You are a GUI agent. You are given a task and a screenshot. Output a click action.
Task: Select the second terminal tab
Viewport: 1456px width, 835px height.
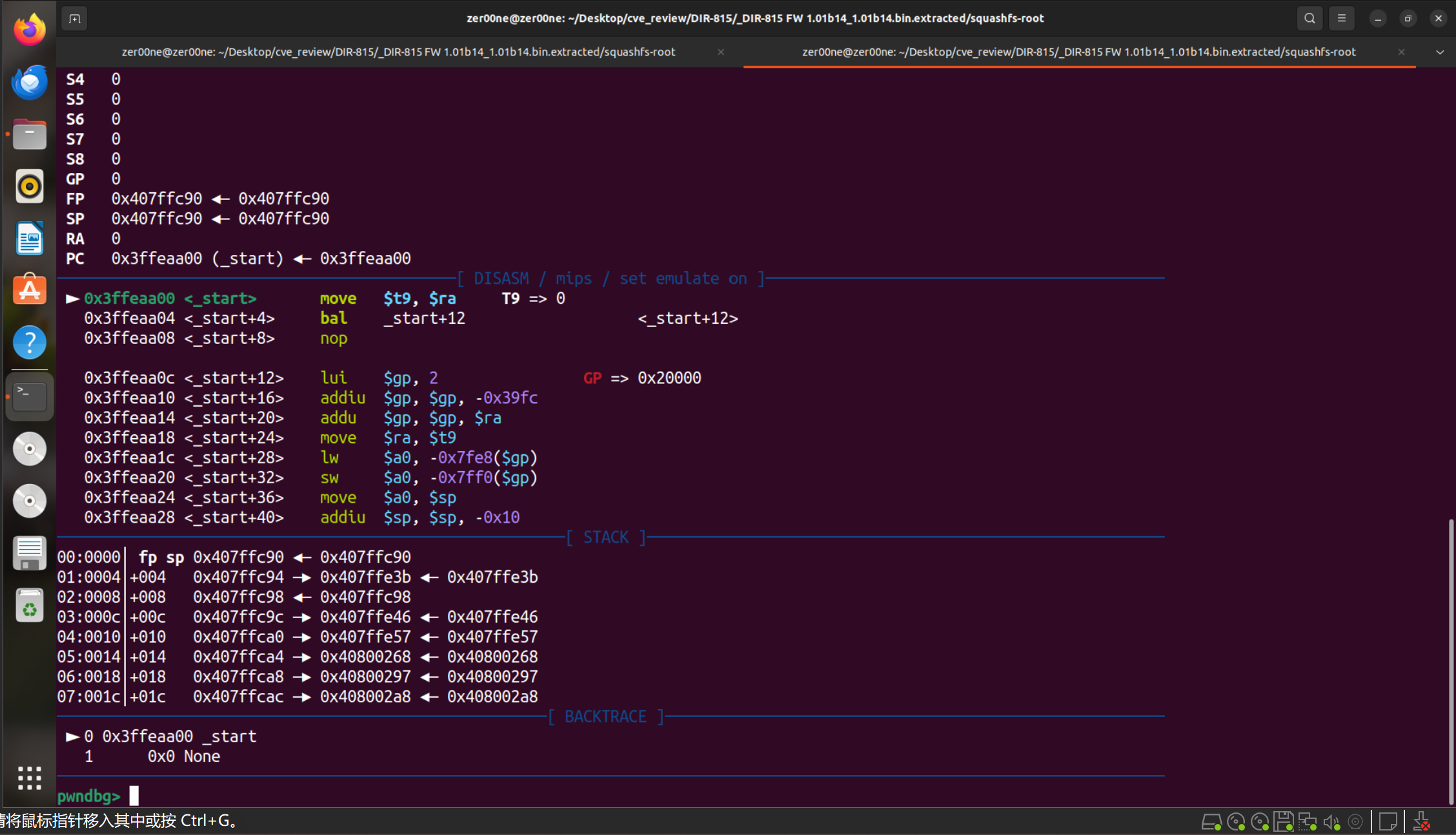point(1079,52)
